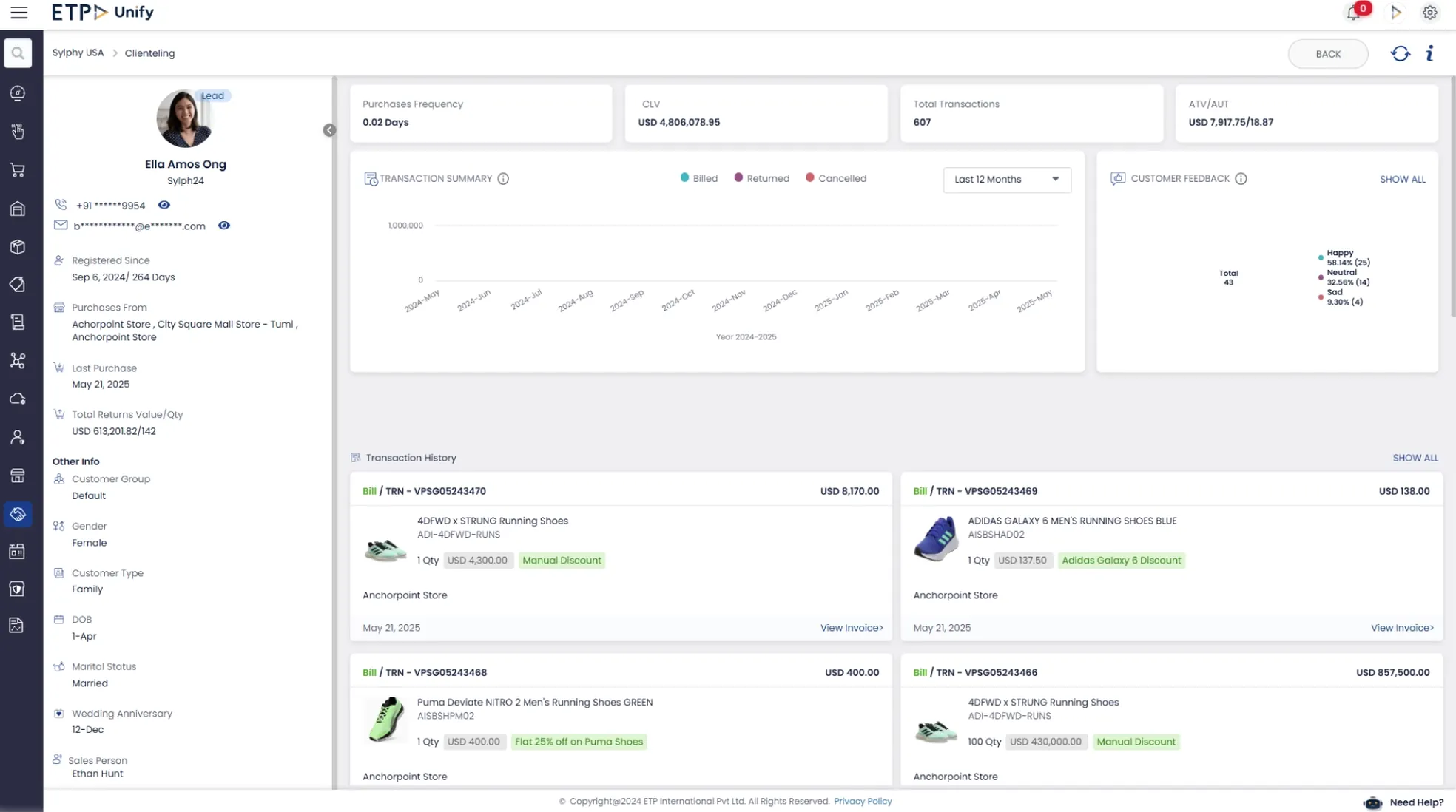Open the Last 12 Months dropdown

coord(1006,180)
